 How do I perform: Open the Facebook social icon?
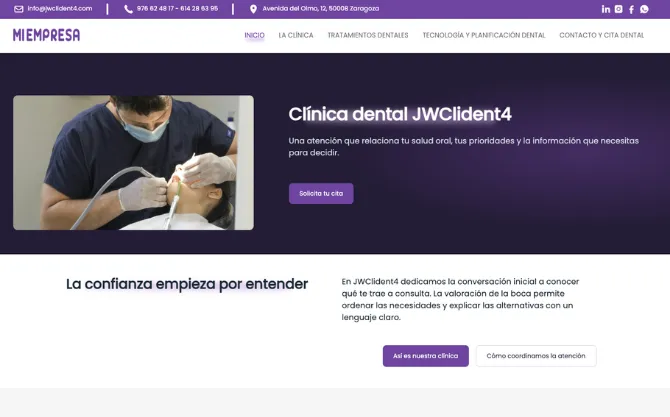coord(631,9)
